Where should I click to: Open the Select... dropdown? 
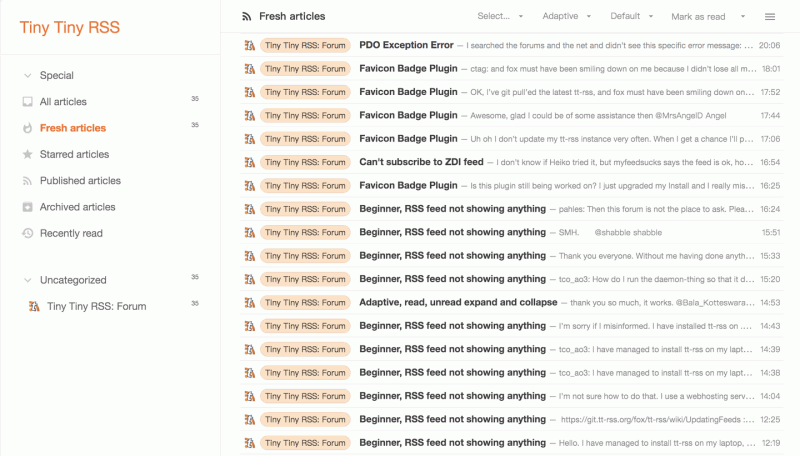coord(500,16)
